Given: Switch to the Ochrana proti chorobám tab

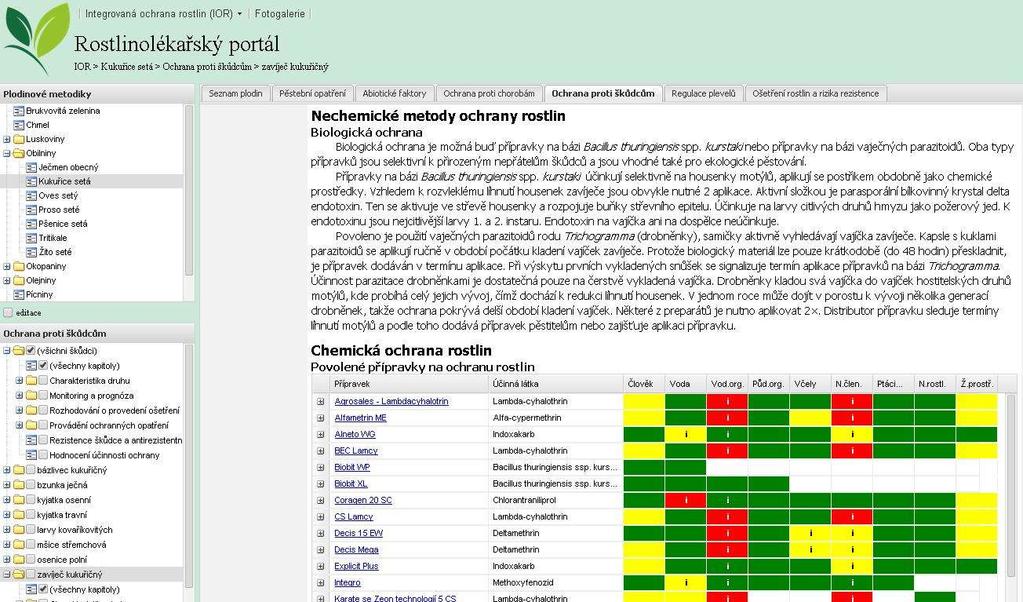Looking at the screenshot, I should (x=489, y=94).
